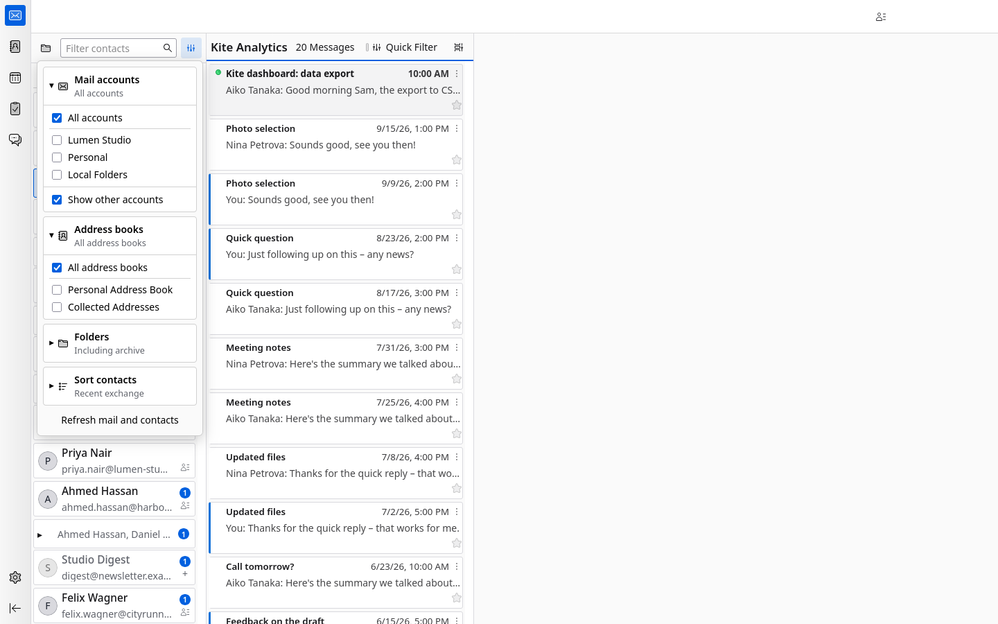Open Settings gear icon
998x624 pixels.
pos(15,578)
